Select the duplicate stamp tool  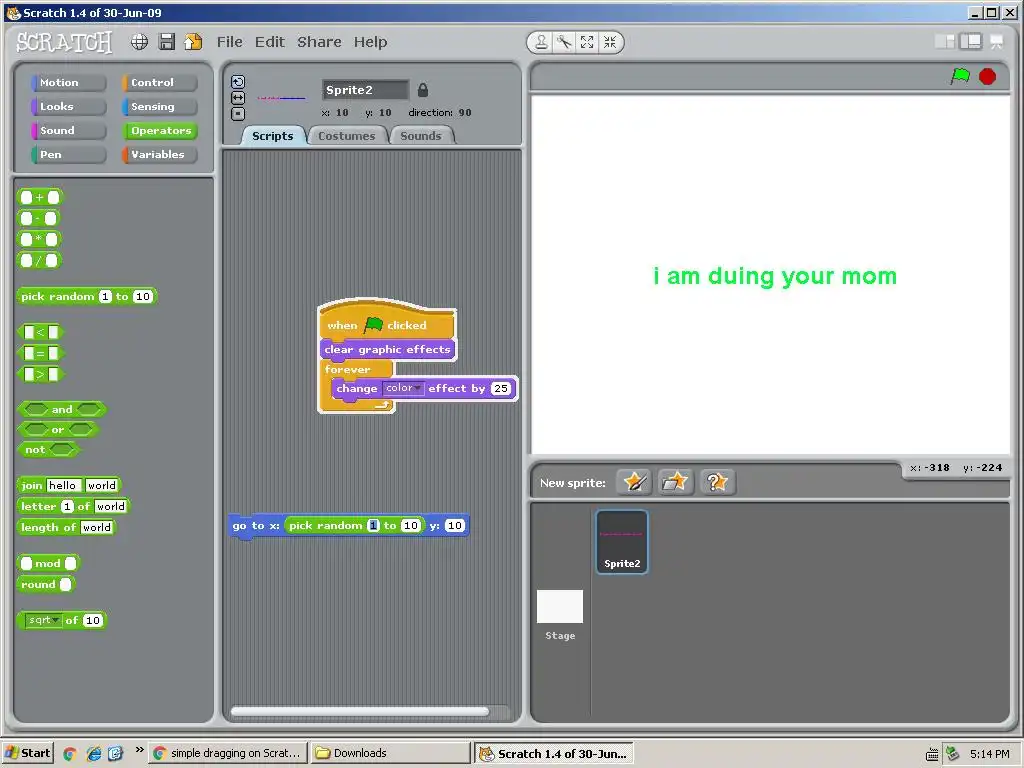(x=541, y=42)
